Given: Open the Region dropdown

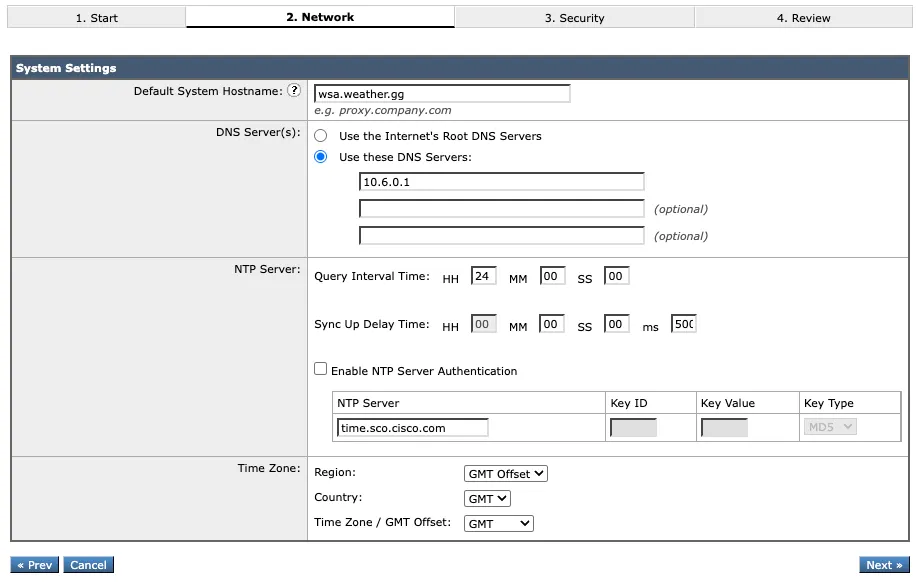Looking at the screenshot, I should 505,474.
